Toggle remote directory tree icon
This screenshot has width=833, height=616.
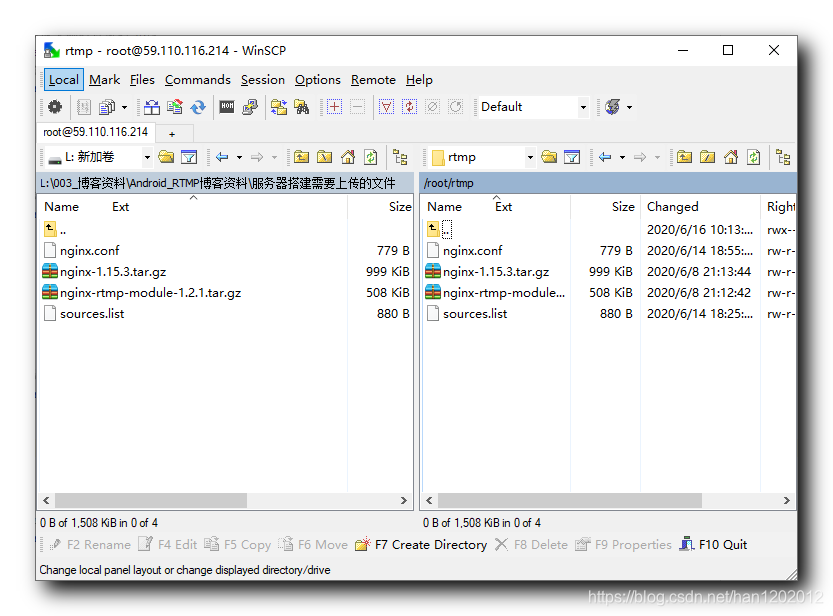pyautogui.click(x=783, y=157)
